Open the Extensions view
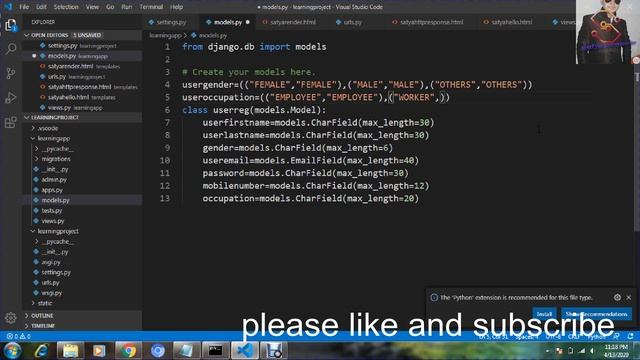640x360 pixels. click(11, 122)
